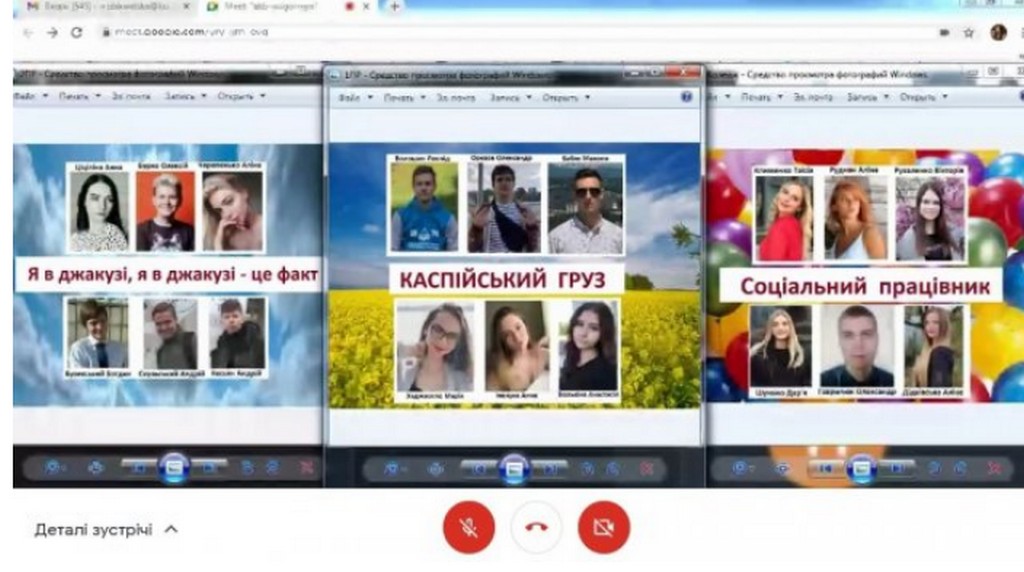Open Файл dropdown in the middle viewer
The image size is (1024, 572).
355,98
